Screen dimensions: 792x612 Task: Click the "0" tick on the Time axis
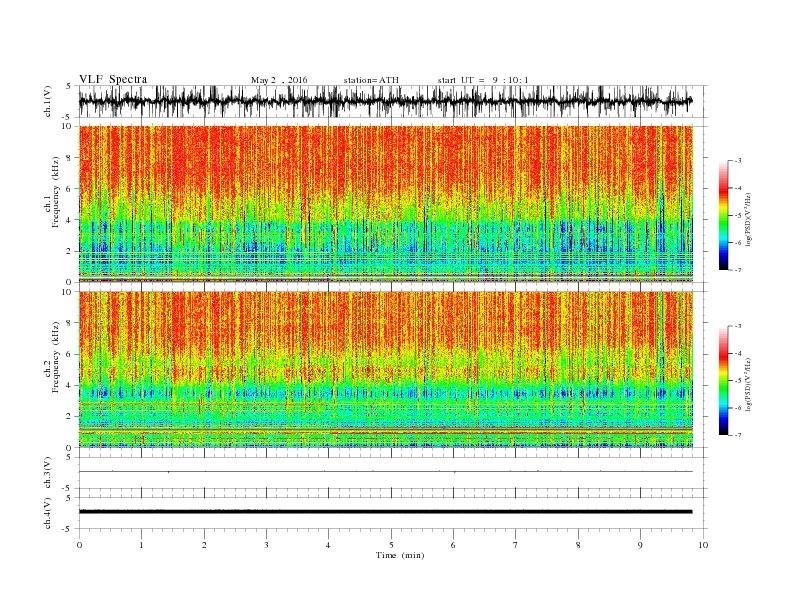coord(79,545)
